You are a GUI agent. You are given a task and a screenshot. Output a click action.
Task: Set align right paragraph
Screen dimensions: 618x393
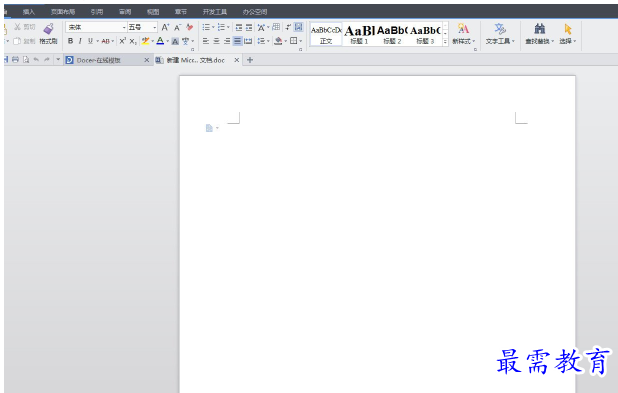227,41
